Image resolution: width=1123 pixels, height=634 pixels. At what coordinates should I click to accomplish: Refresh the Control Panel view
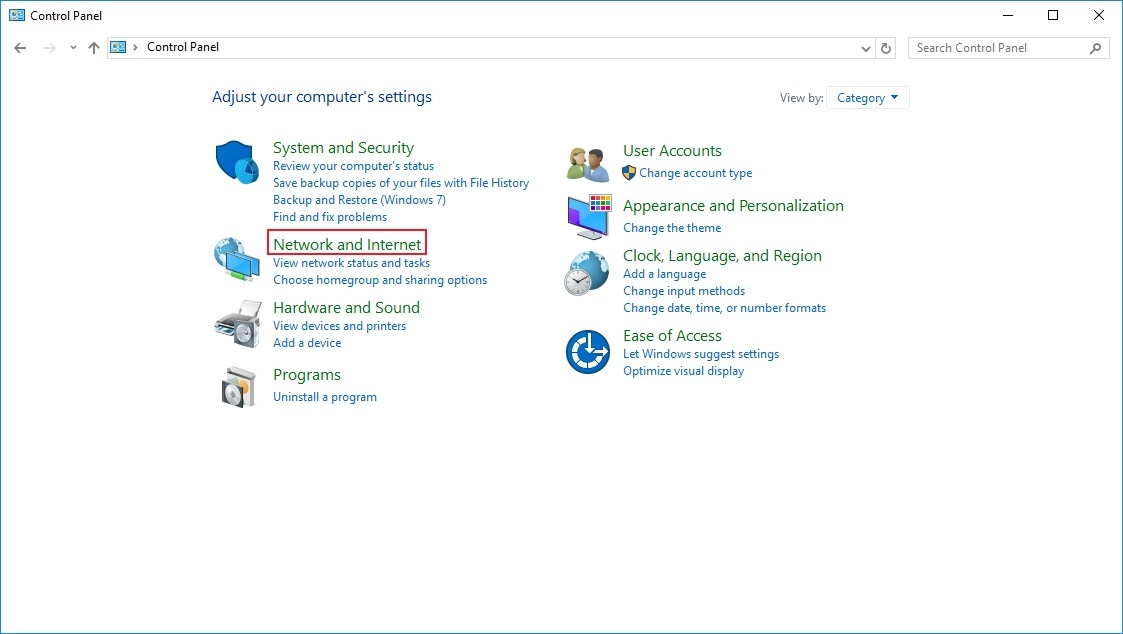[x=885, y=48]
